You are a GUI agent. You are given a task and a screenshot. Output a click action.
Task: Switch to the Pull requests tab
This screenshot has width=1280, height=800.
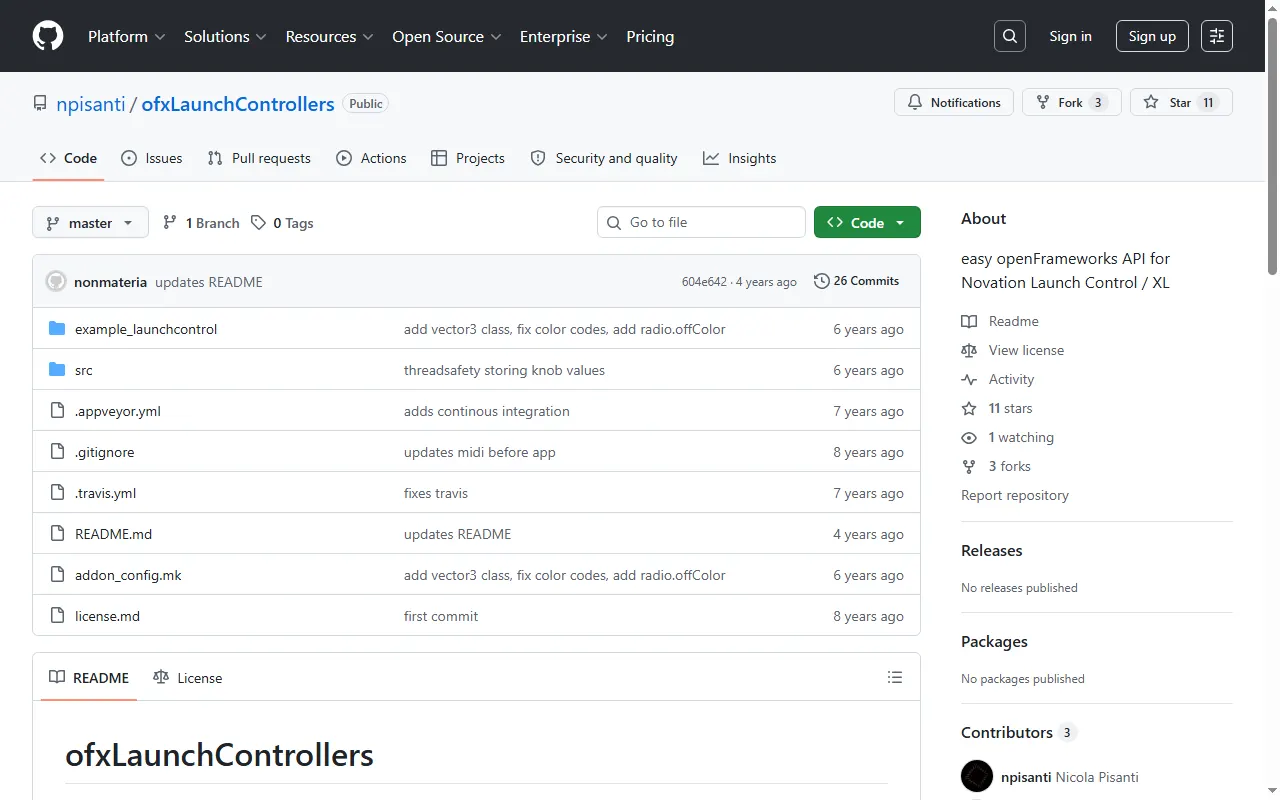pyautogui.click(x=259, y=158)
